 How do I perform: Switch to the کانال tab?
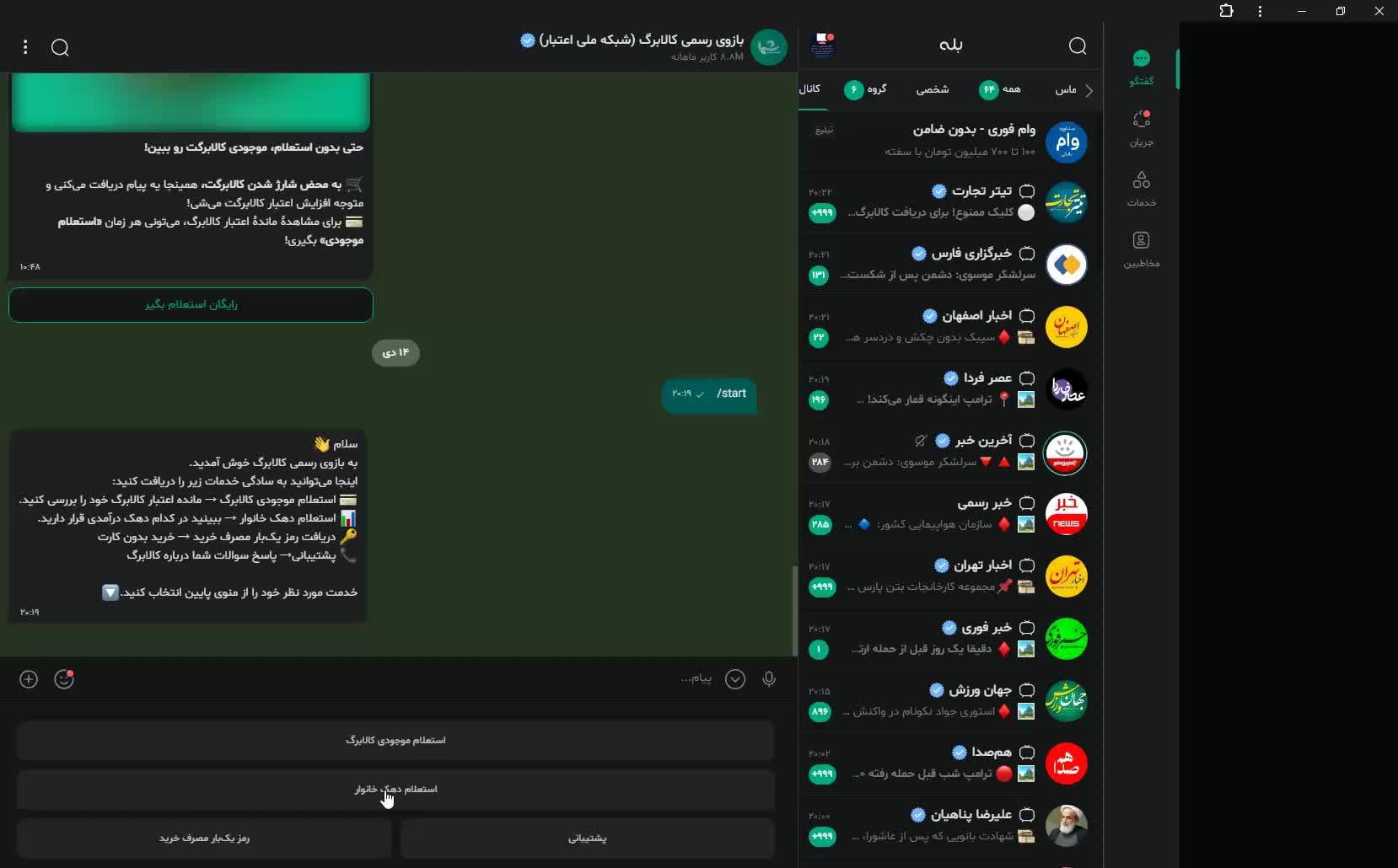tap(810, 88)
